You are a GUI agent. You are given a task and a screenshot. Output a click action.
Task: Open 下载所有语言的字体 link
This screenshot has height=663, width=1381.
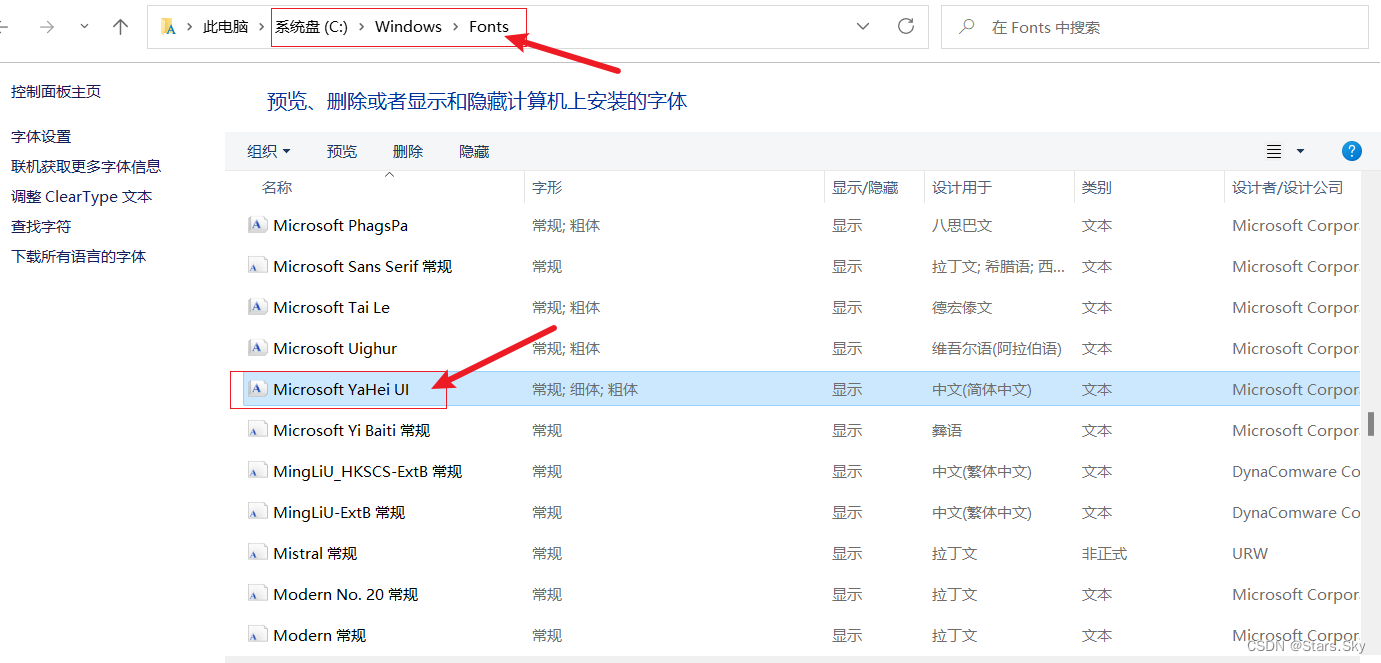point(79,256)
